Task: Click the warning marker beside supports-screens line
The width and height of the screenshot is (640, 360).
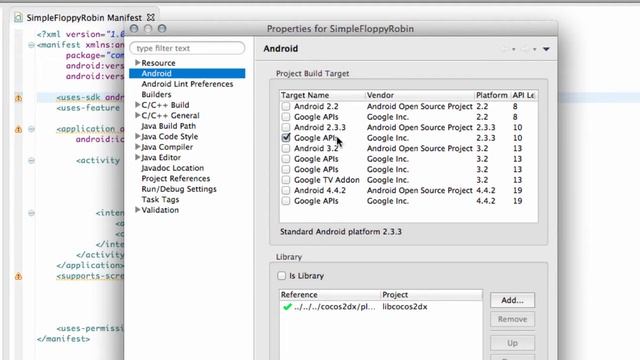Action: click(18, 276)
